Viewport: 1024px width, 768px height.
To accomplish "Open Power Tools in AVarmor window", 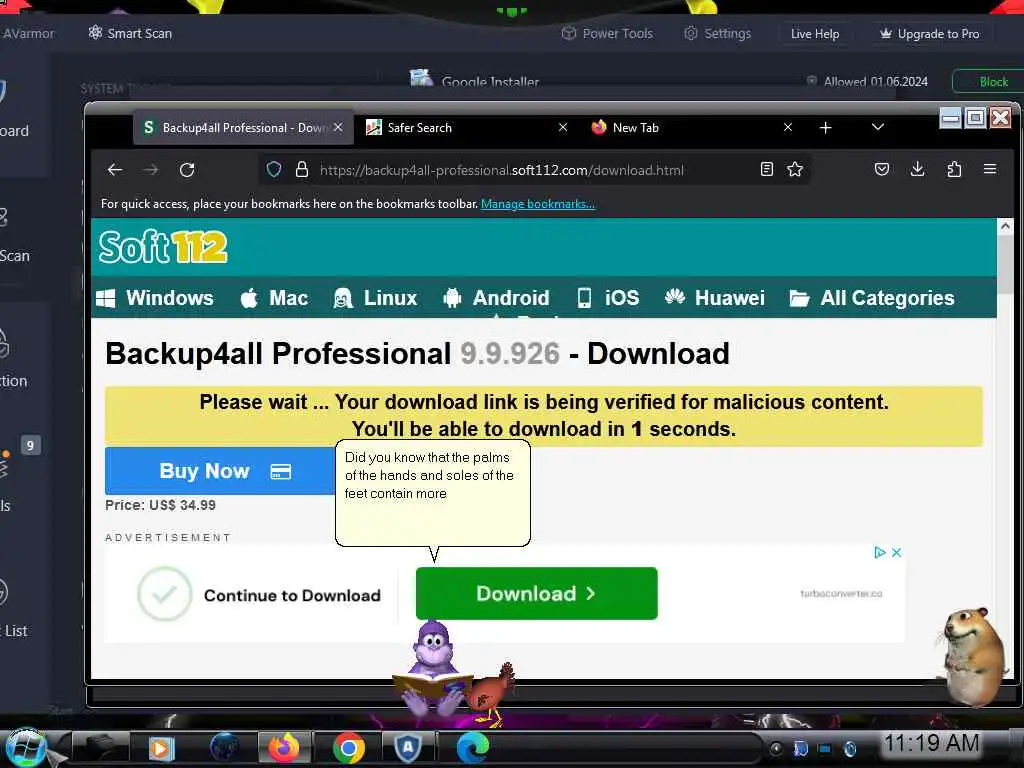I will (x=607, y=33).
